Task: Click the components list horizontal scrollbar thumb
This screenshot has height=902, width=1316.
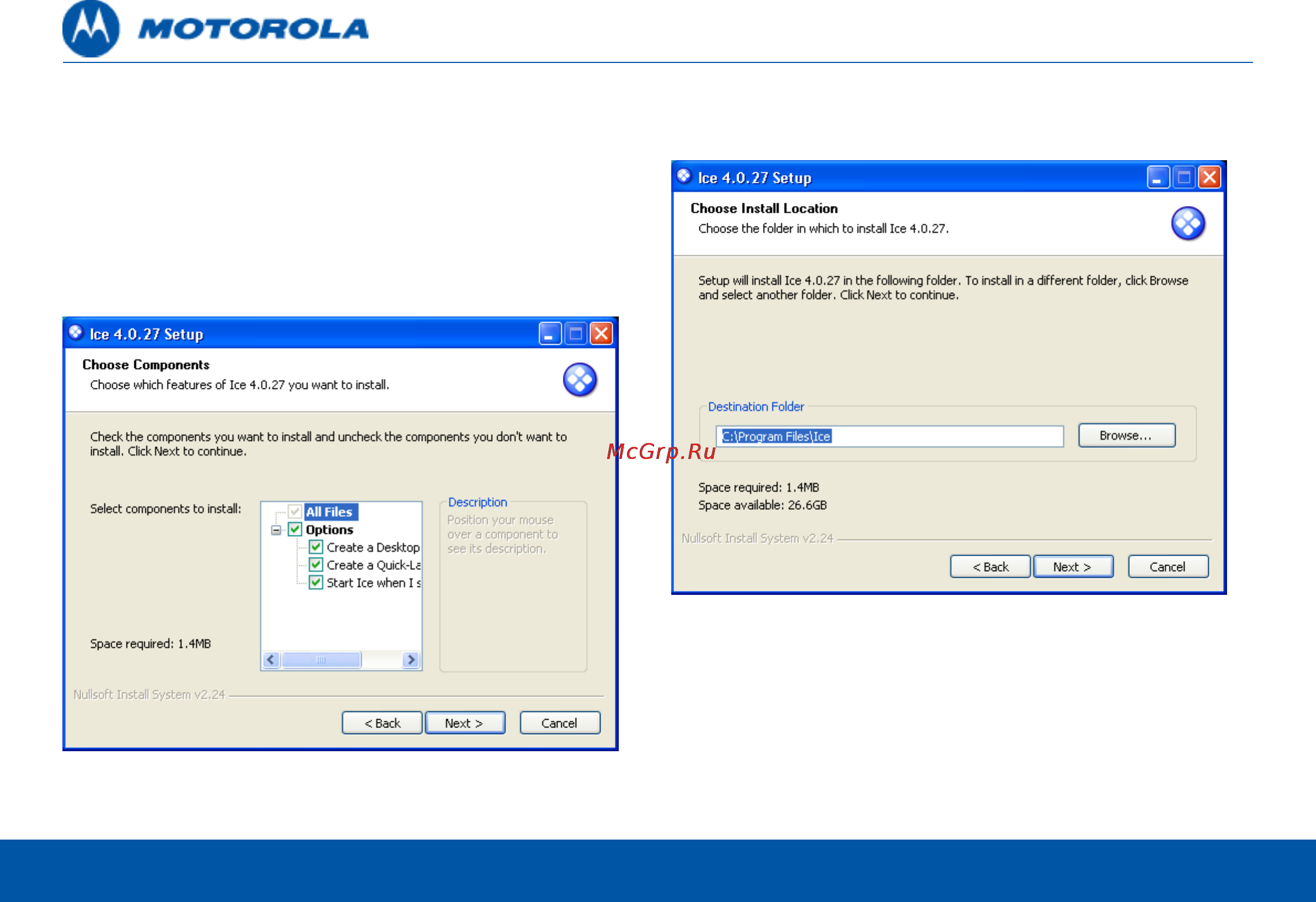Action: [x=321, y=660]
